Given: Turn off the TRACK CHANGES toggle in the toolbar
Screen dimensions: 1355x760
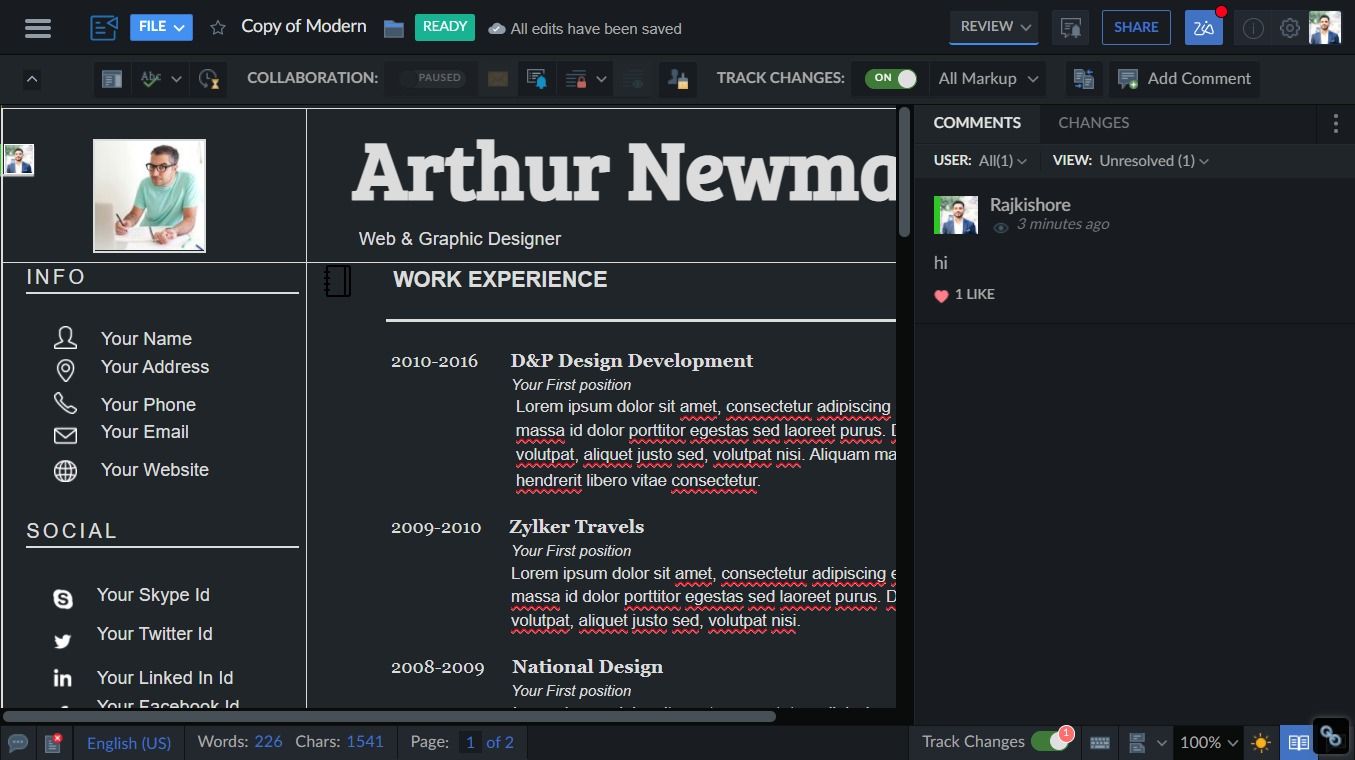Looking at the screenshot, I should 891,78.
